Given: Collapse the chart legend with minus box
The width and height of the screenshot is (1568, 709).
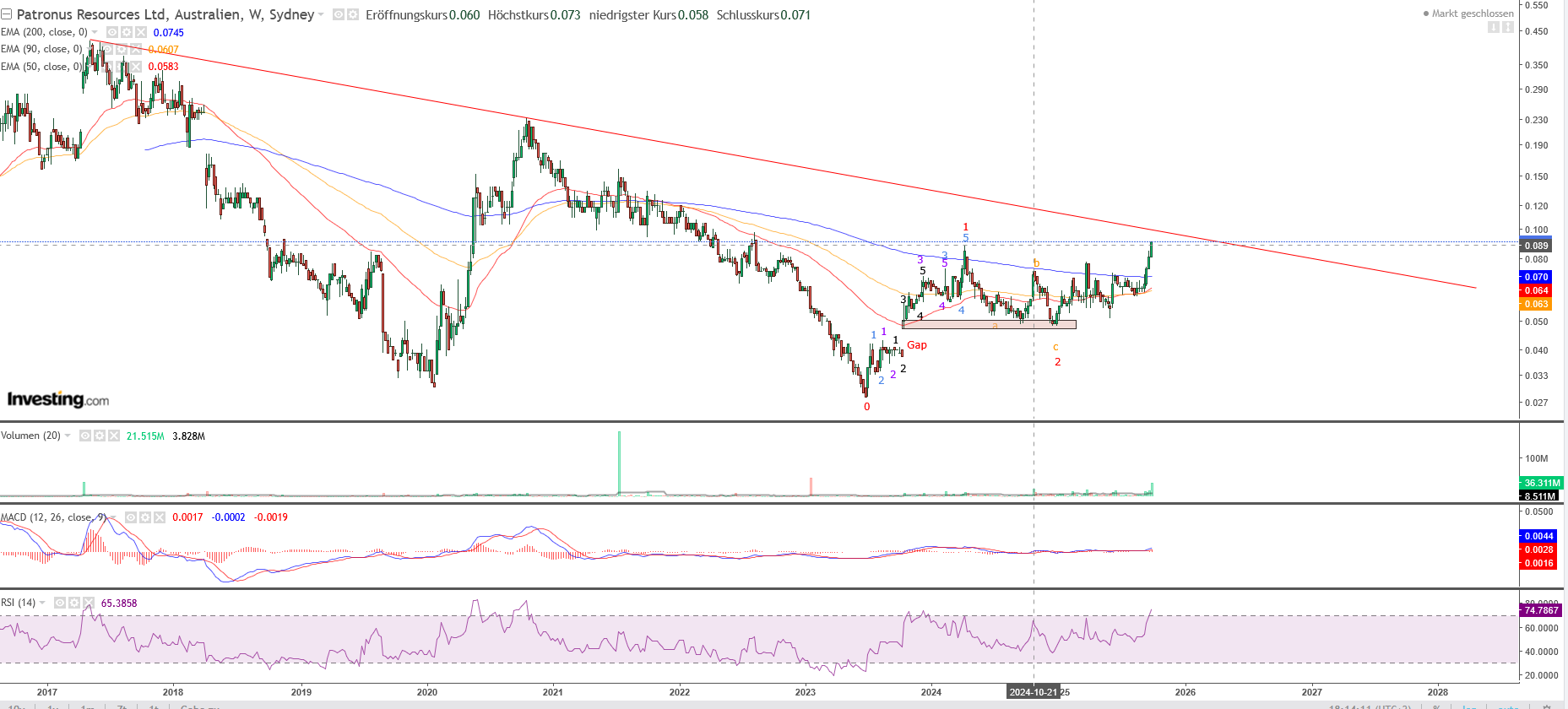Looking at the screenshot, I should click(7, 14).
